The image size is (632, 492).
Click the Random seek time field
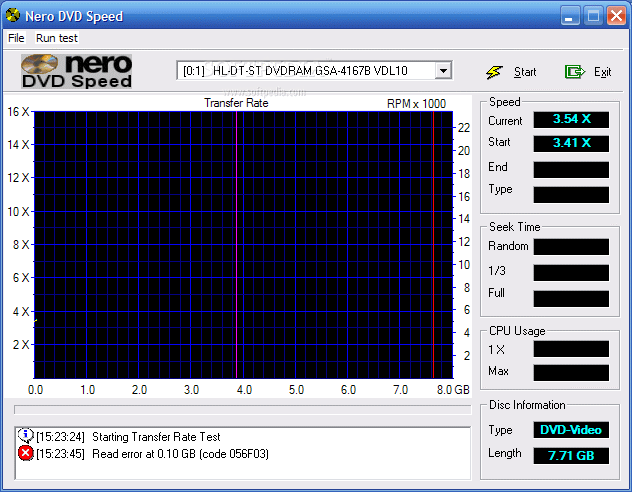pos(571,247)
